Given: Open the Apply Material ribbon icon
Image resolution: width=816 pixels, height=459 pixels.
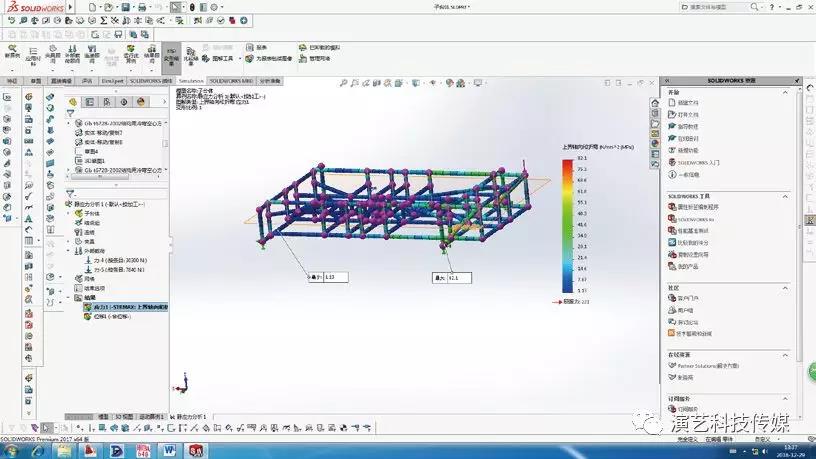Looking at the screenshot, I should click(33, 56).
